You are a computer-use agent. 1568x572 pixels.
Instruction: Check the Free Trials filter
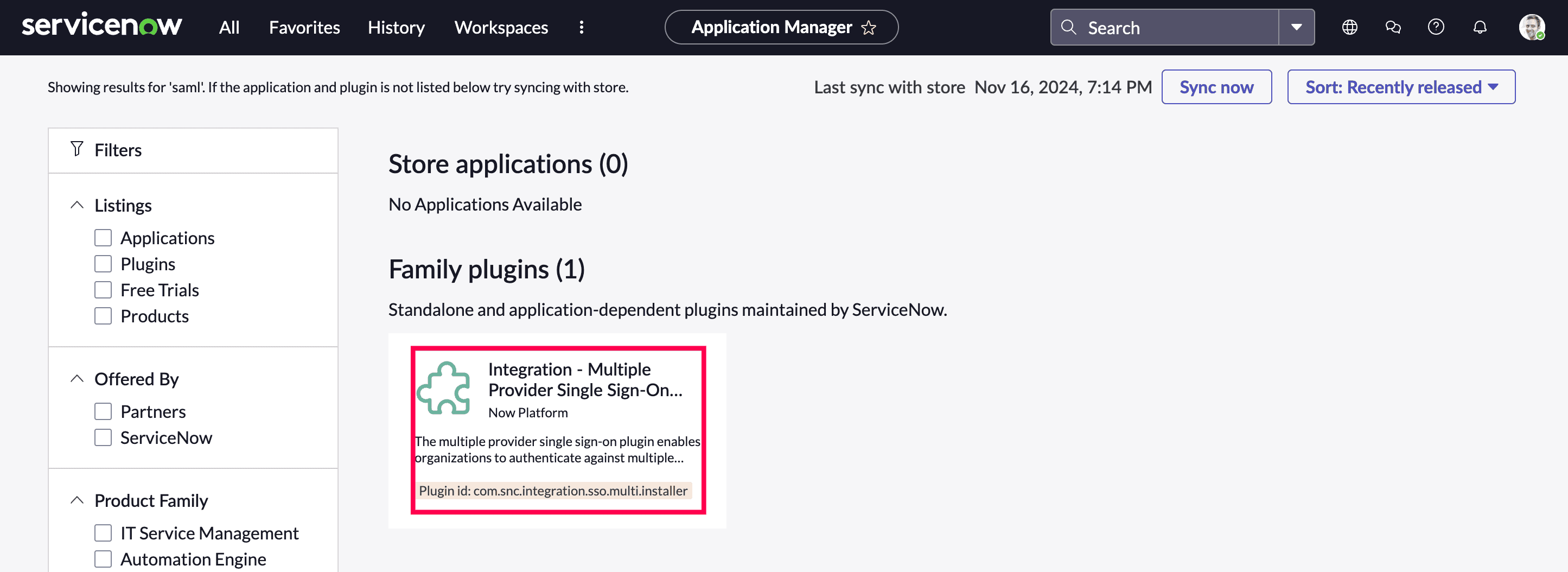(x=103, y=290)
